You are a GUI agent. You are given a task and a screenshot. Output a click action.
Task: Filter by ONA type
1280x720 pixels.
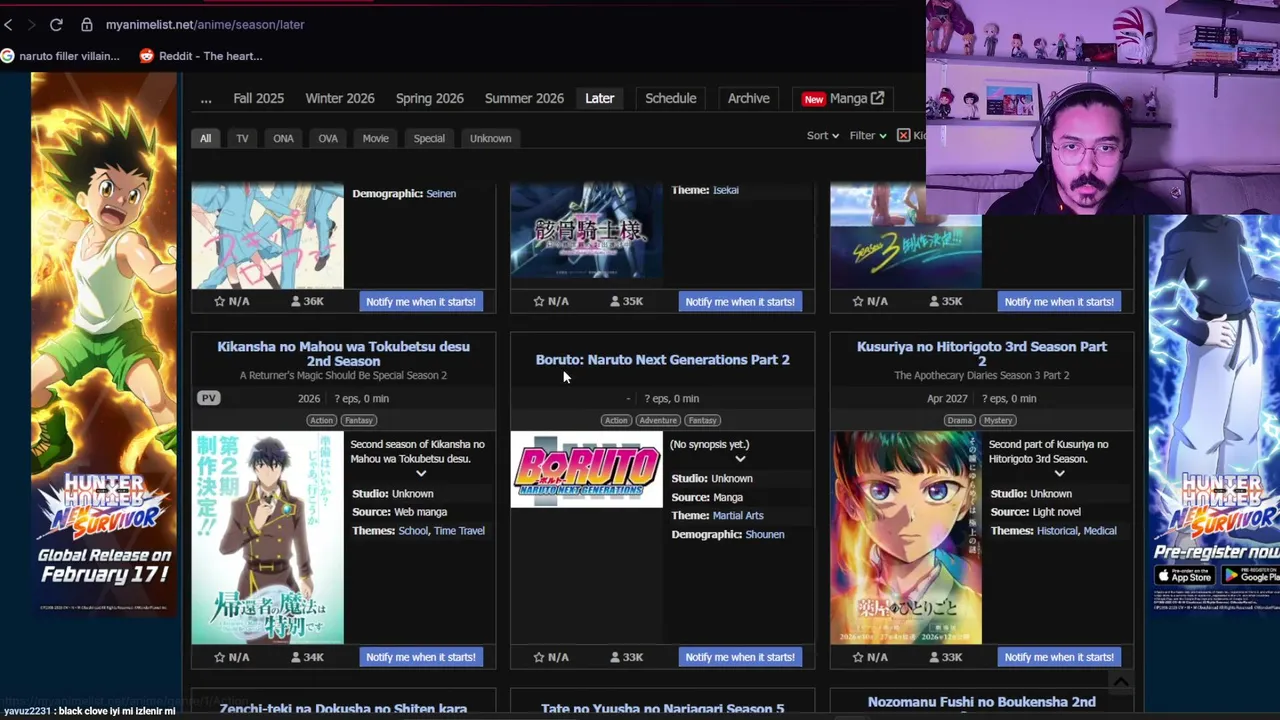click(x=283, y=138)
